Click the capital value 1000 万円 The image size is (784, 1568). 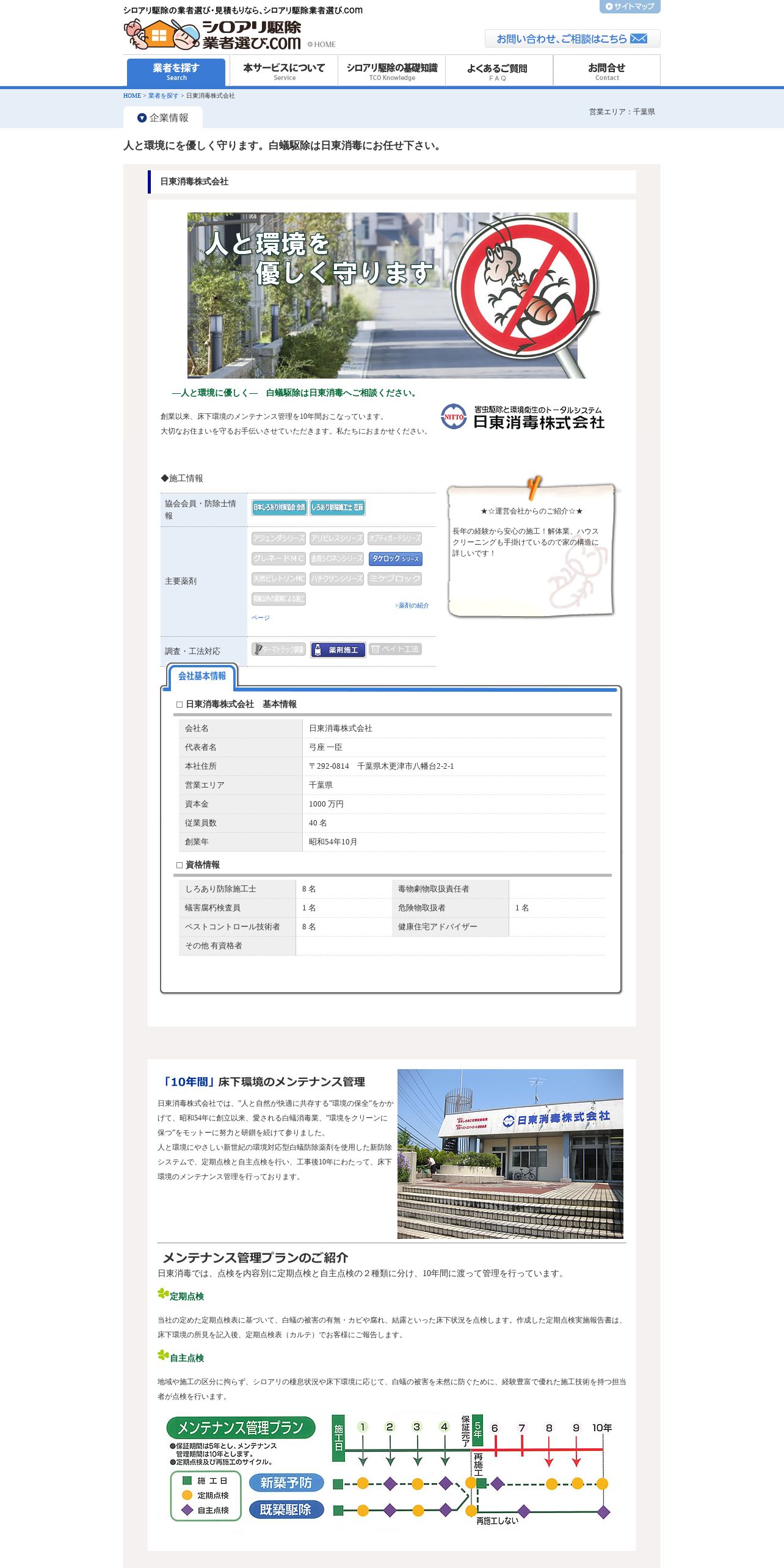[326, 804]
